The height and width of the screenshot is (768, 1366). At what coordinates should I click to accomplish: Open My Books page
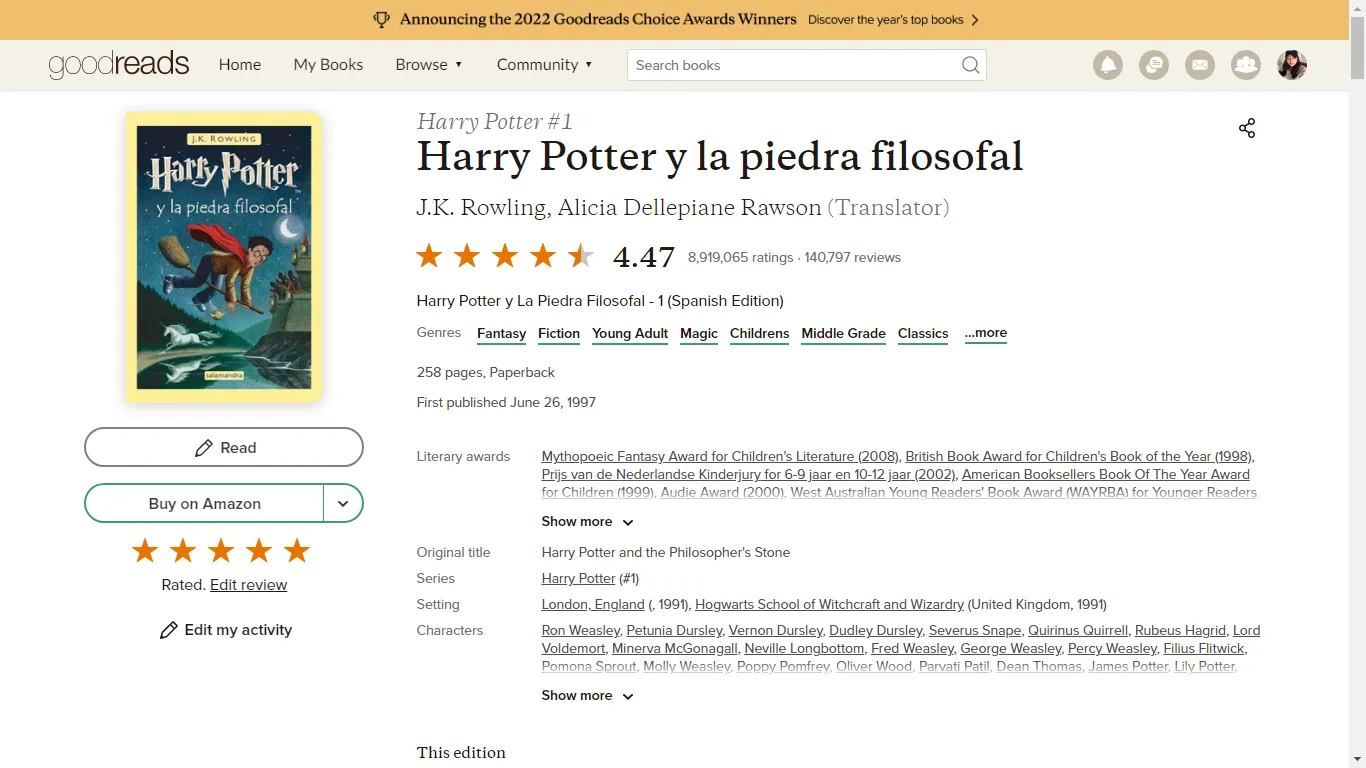[328, 64]
